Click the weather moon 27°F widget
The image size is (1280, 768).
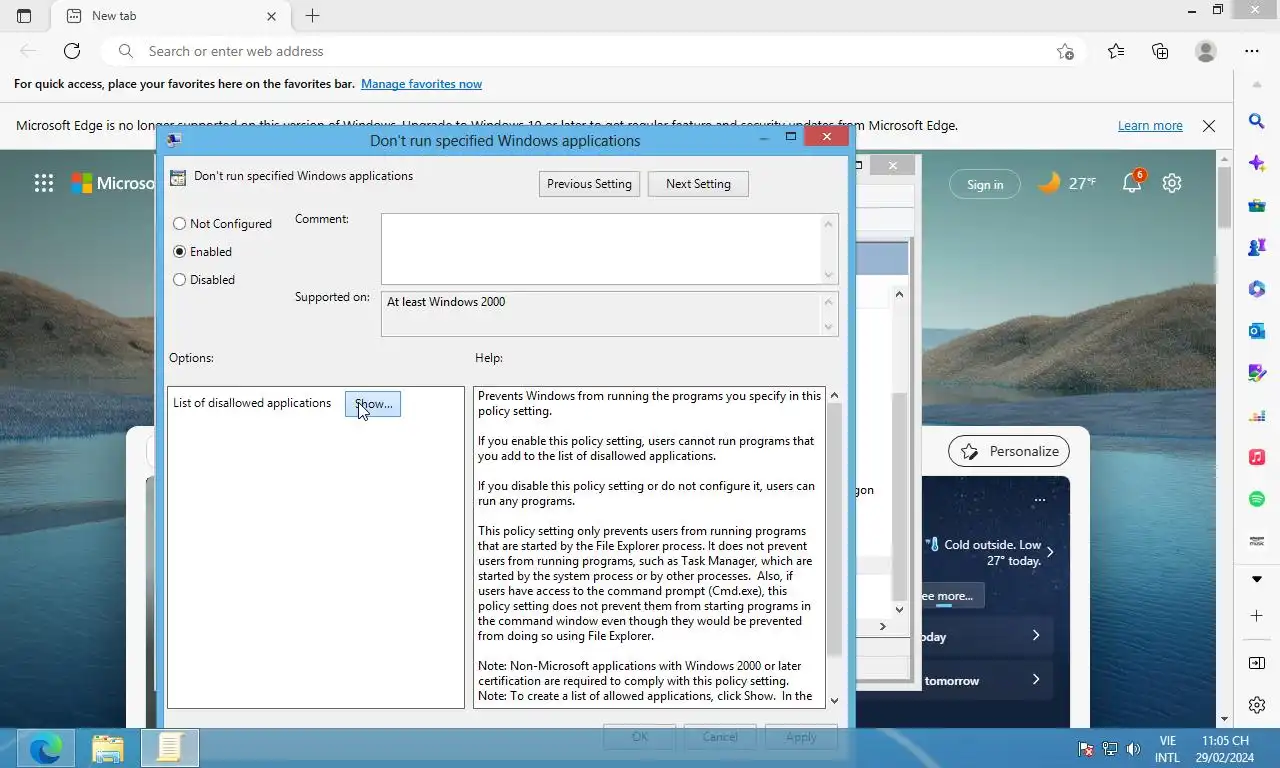1066,183
